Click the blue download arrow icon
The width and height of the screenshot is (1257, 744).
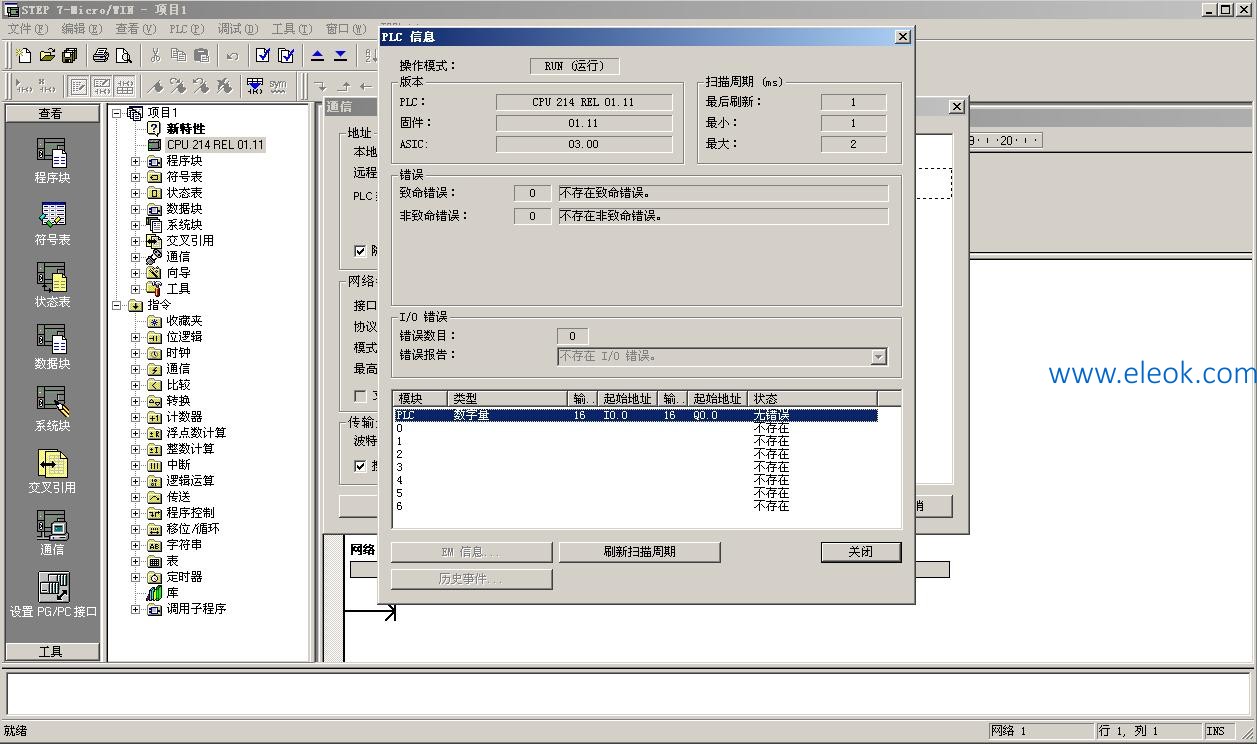click(x=341, y=56)
